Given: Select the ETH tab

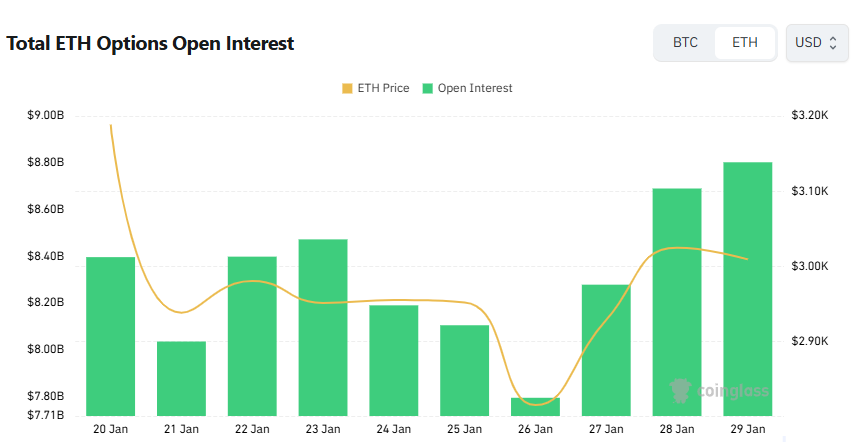Looking at the screenshot, I should (745, 43).
